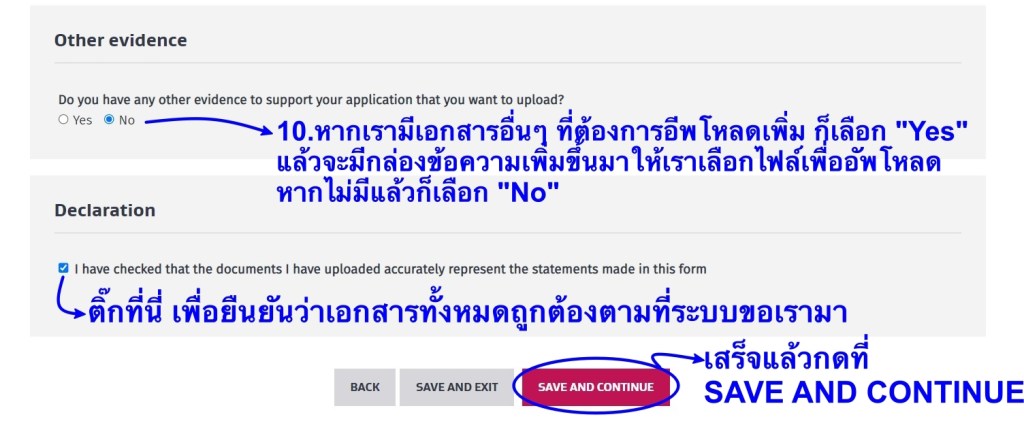Click the red SAVE AND CONTINUE button
Screen dimensions: 1024x421
coord(595,387)
